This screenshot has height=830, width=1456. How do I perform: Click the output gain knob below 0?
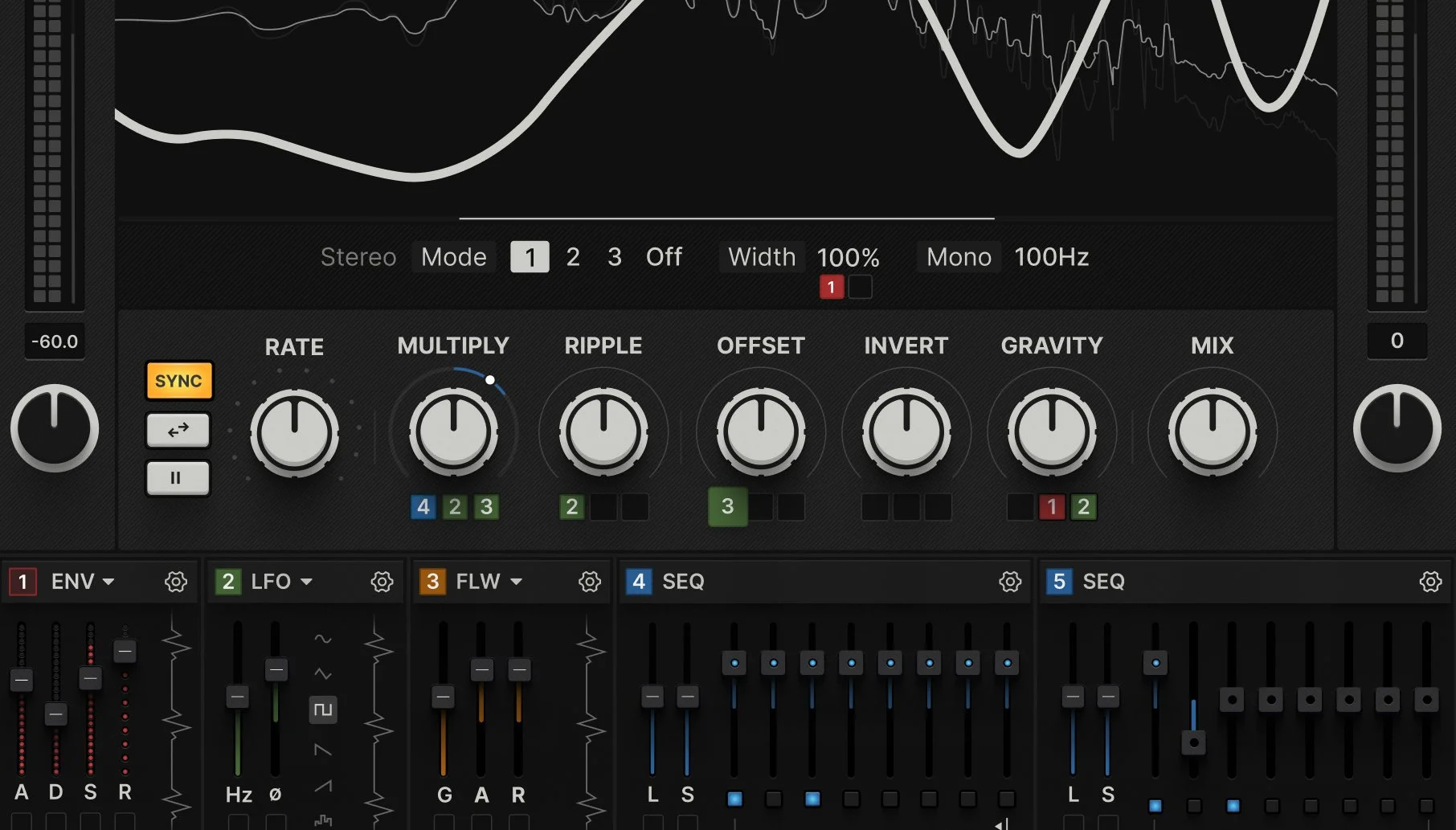[x=1397, y=428]
